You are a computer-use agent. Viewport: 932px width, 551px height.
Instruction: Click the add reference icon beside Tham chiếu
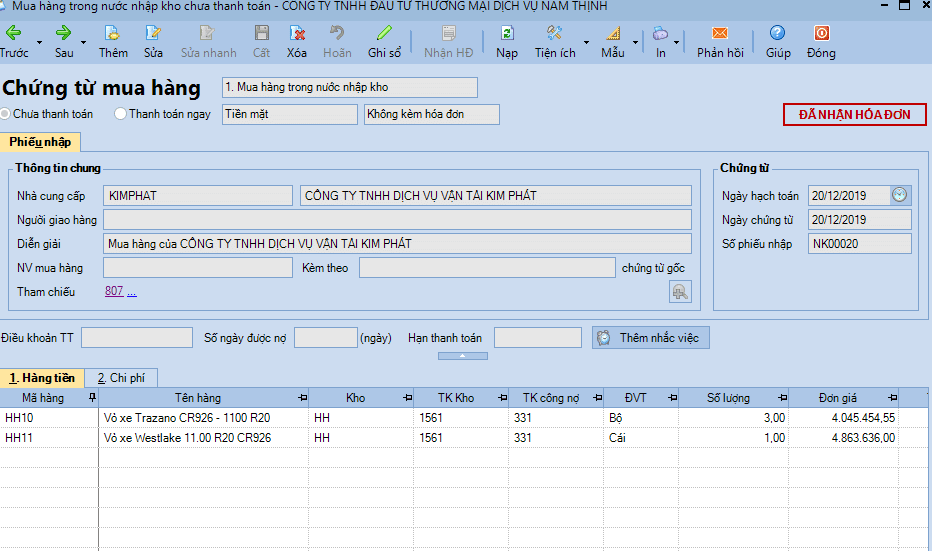coord(680,292)
